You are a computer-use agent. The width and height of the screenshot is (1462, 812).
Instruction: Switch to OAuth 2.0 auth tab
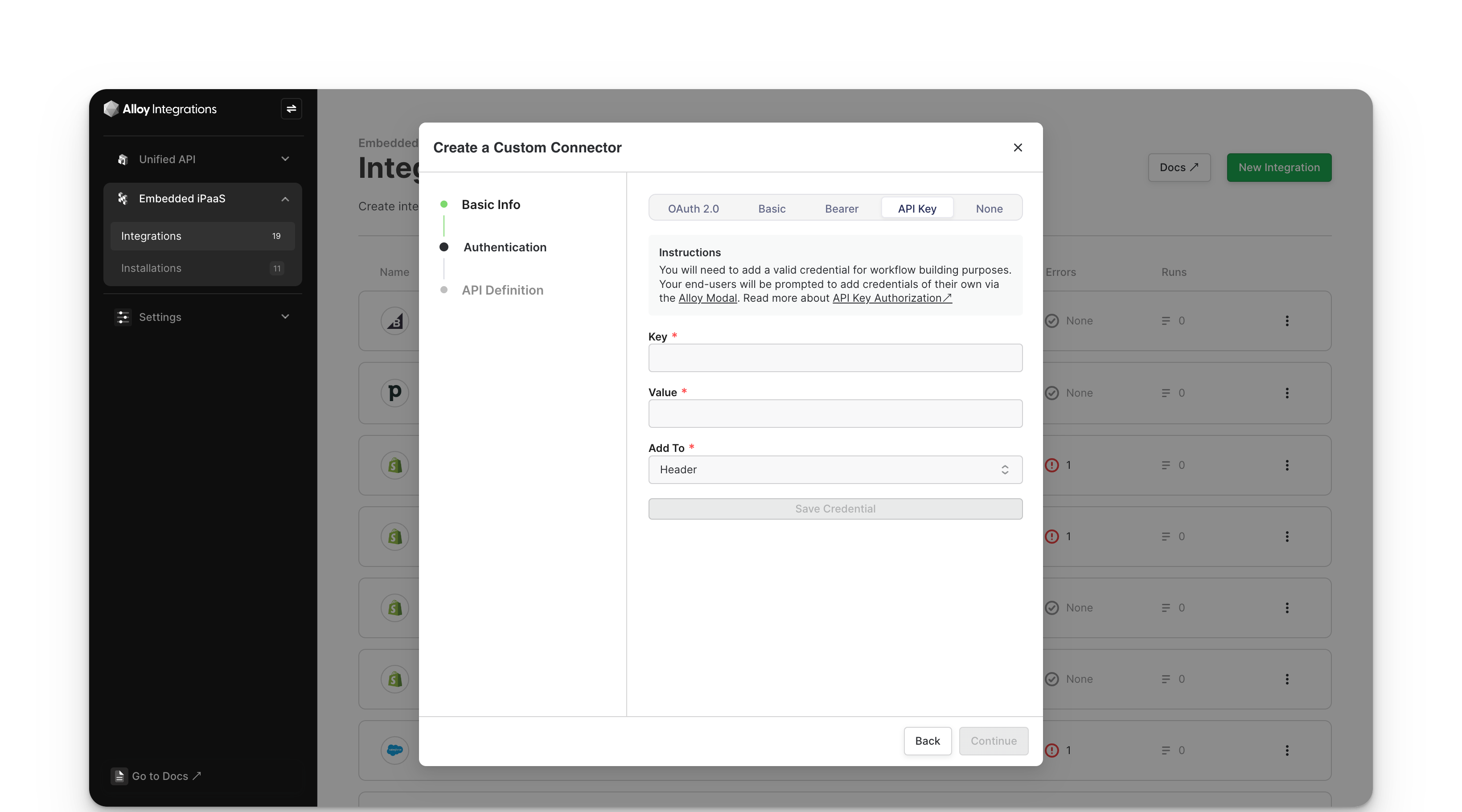[693, 208]
